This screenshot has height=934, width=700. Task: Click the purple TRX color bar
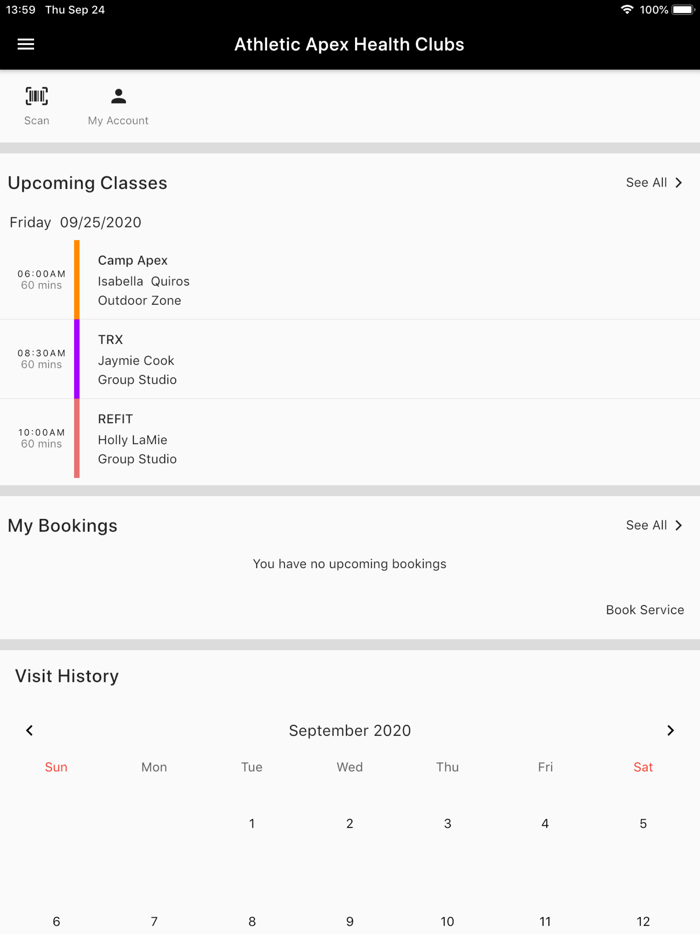pos(77,360)
